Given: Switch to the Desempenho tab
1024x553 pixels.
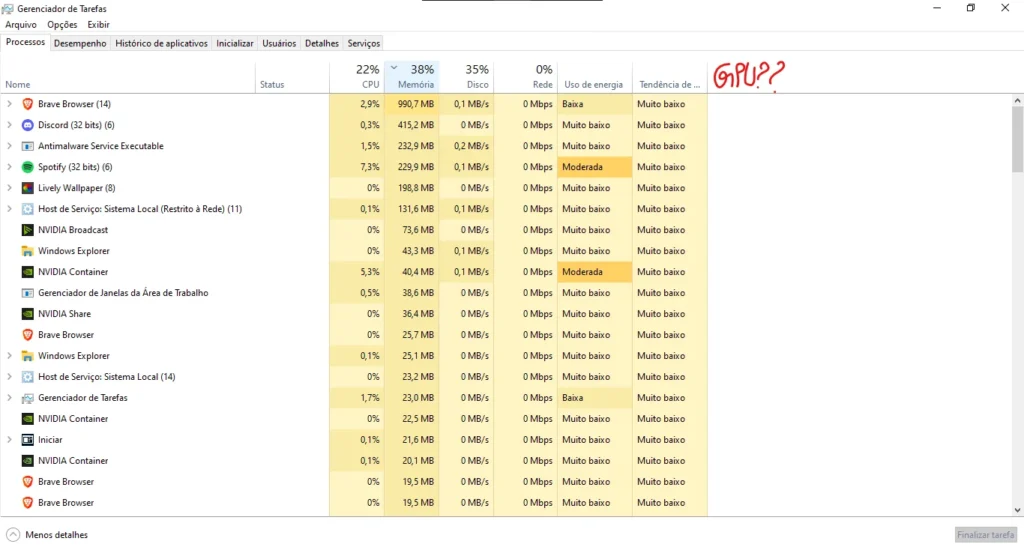Looking at the screenshot, I should pos(80,43).
